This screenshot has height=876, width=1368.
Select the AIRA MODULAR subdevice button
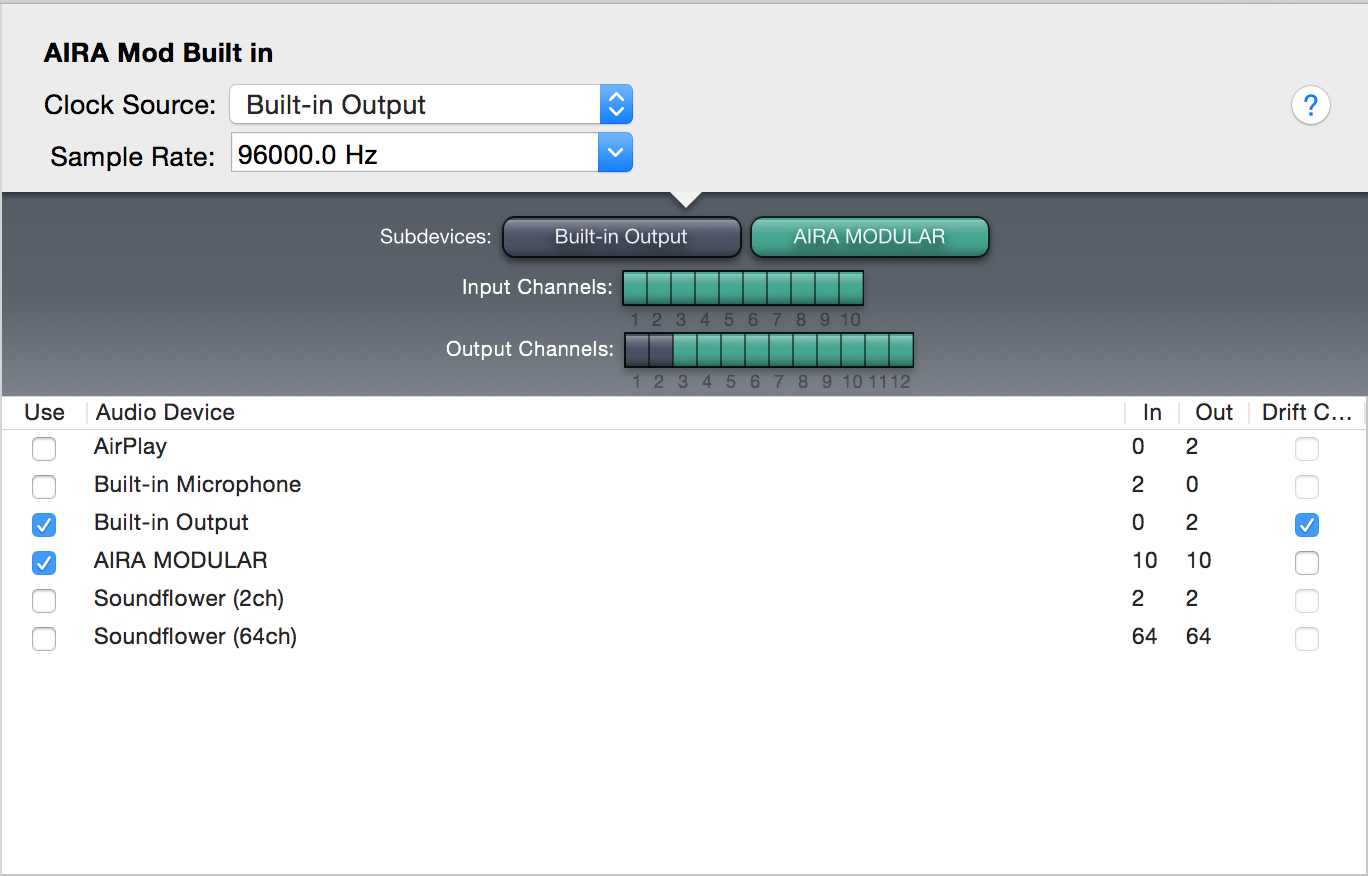coord(869,237)
